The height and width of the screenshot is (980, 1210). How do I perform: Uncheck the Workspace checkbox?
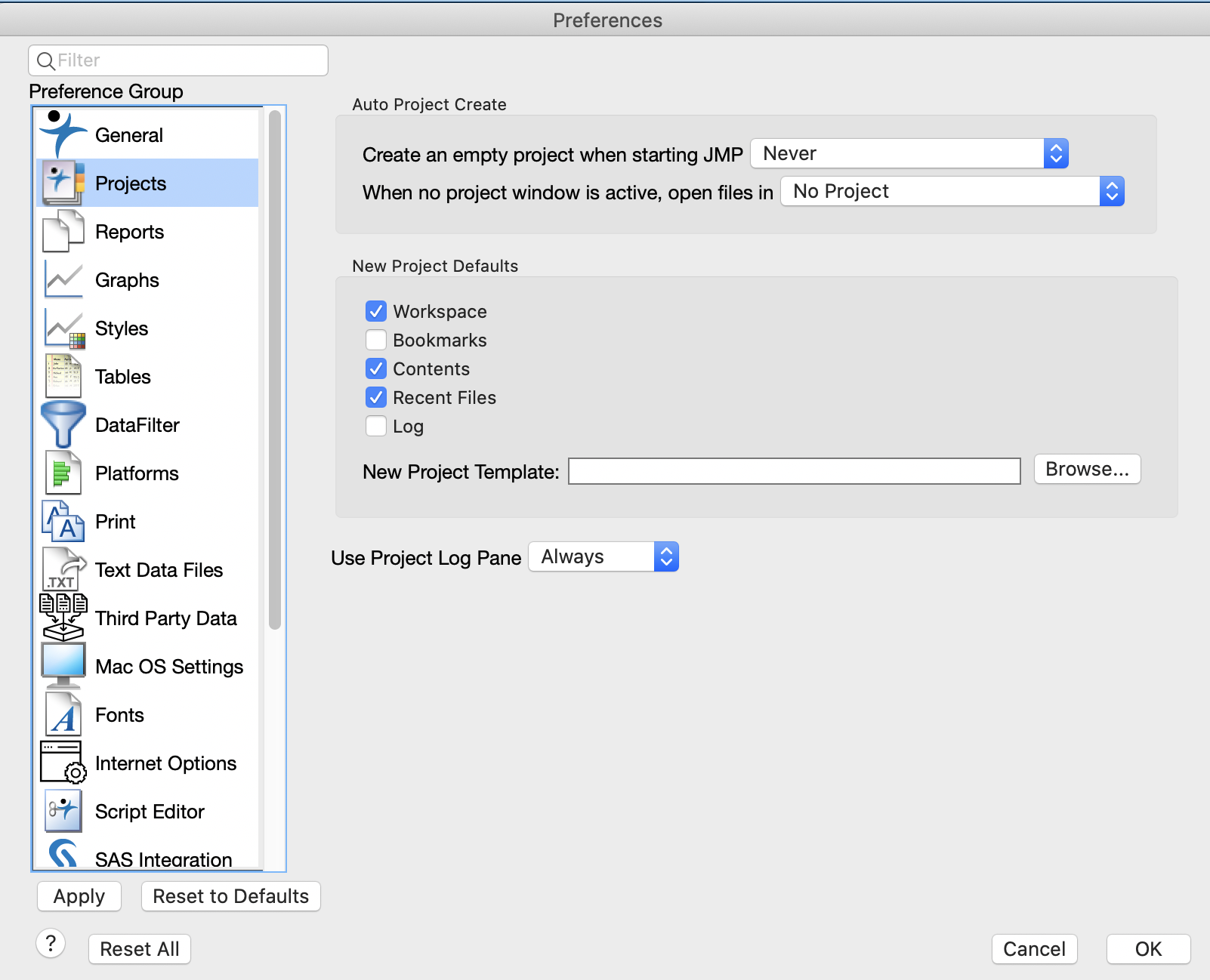[x=376, y=311]
